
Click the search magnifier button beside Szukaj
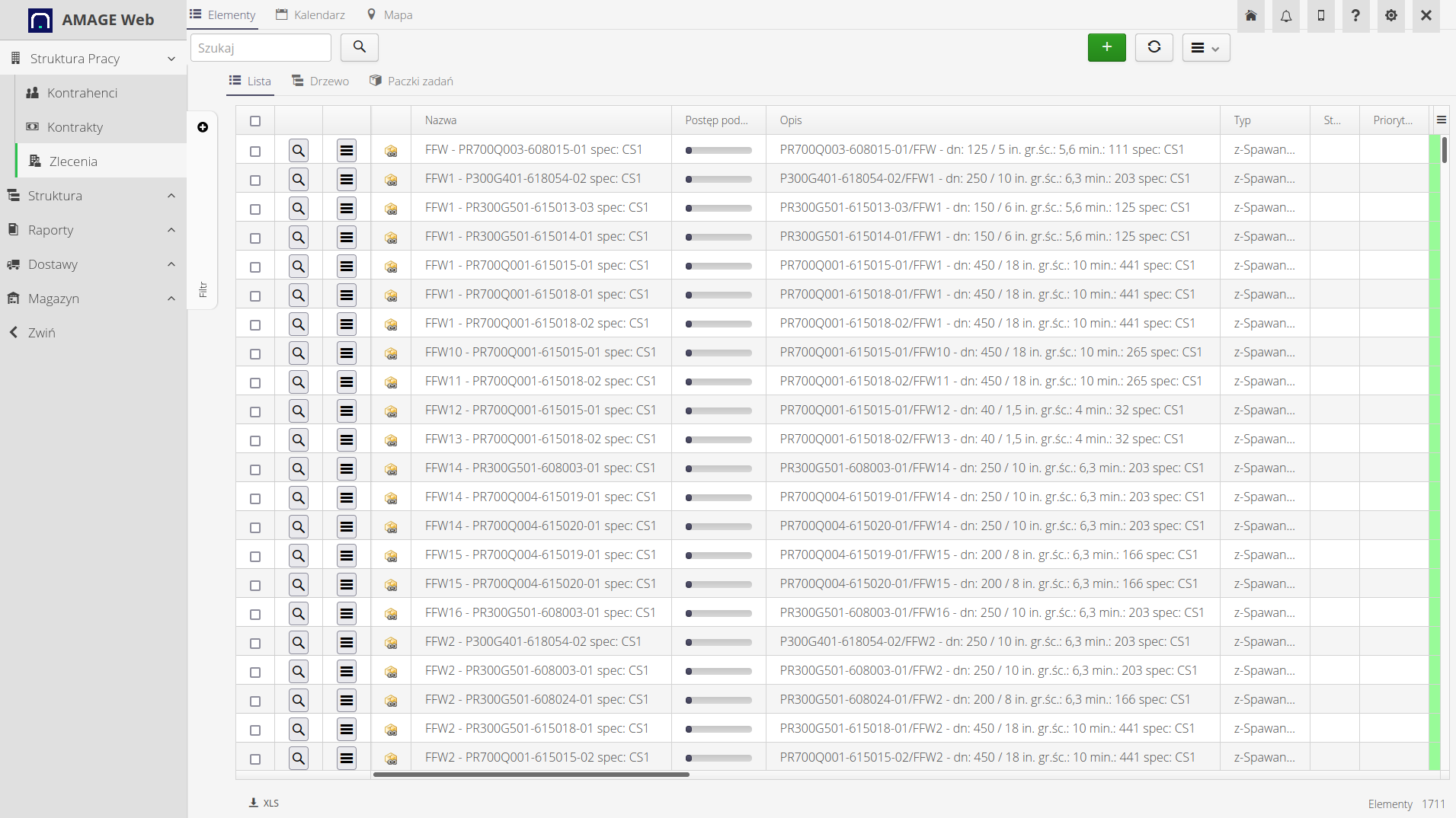coord(359,47)
